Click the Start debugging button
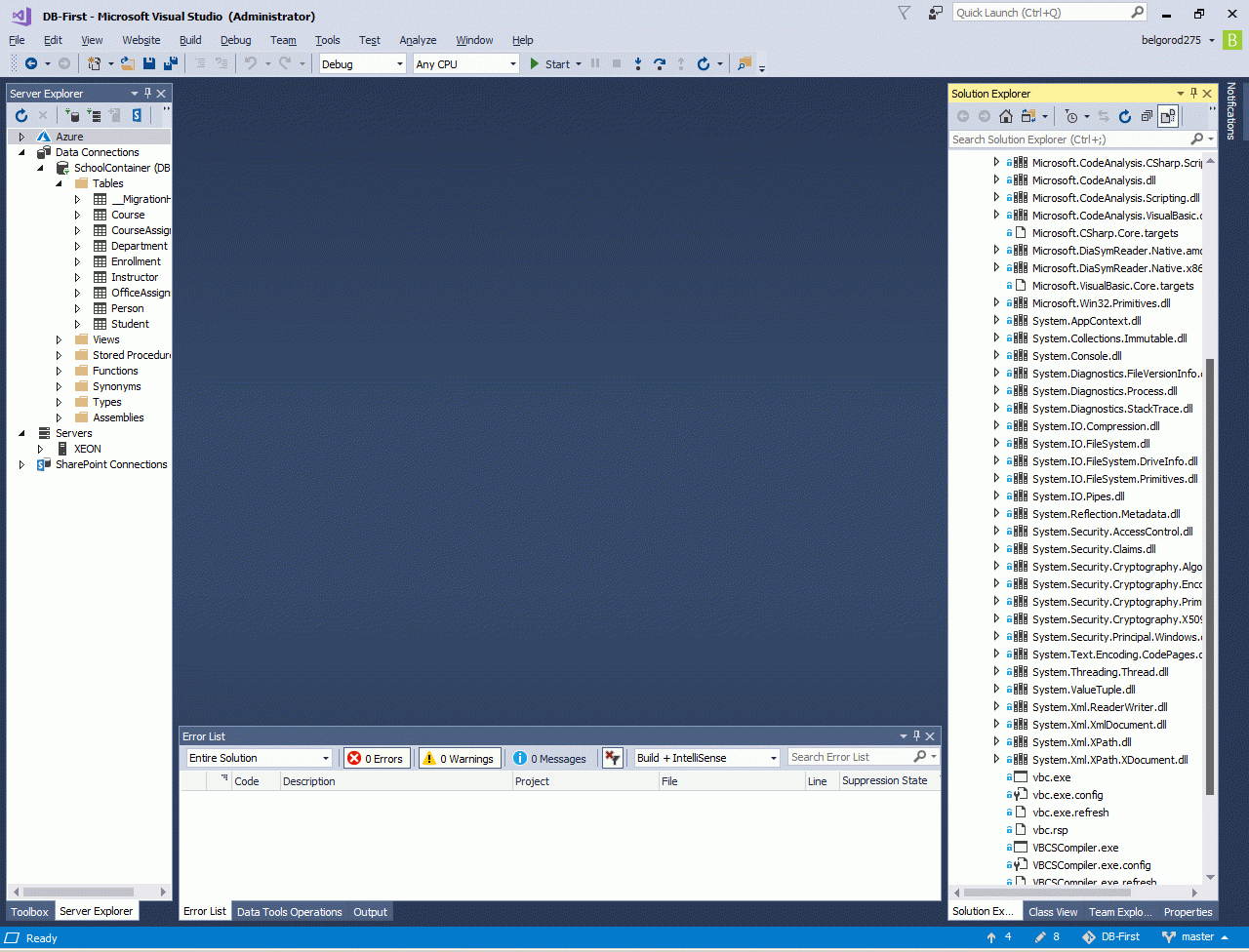 550,64
